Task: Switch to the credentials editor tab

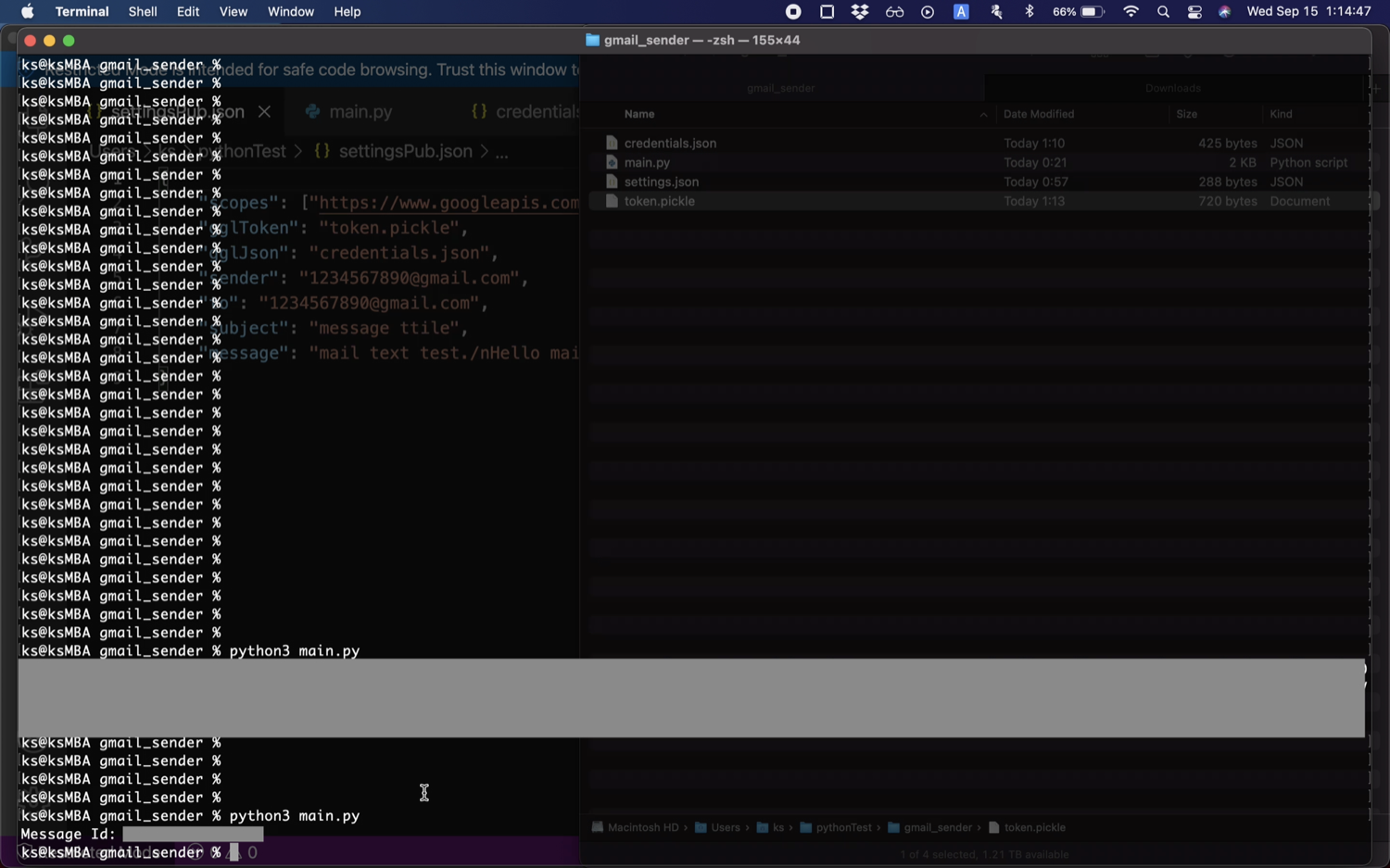Action: [524, 112]
